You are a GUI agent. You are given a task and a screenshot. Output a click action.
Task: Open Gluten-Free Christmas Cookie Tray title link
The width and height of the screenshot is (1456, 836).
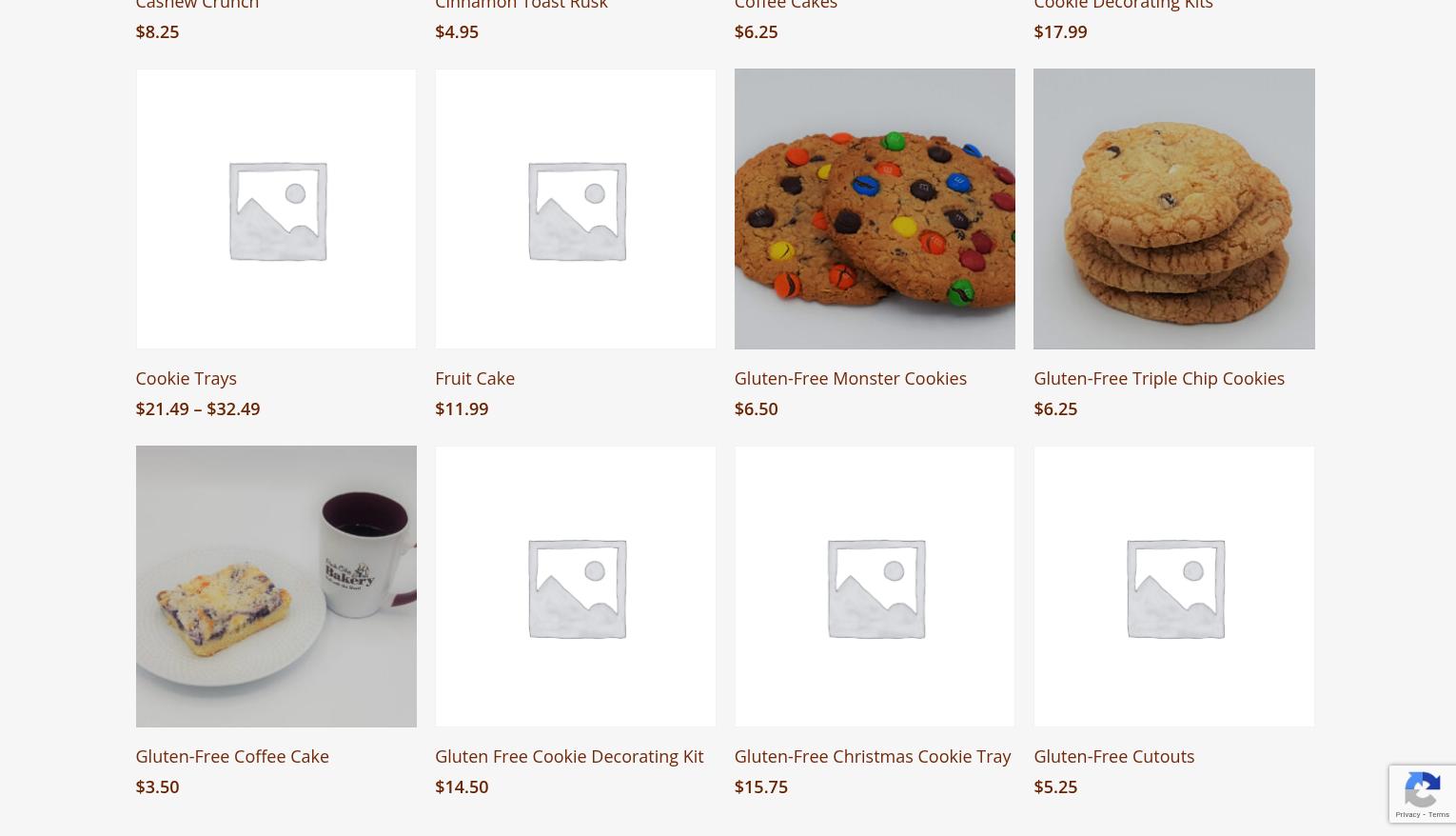(872, 756)
